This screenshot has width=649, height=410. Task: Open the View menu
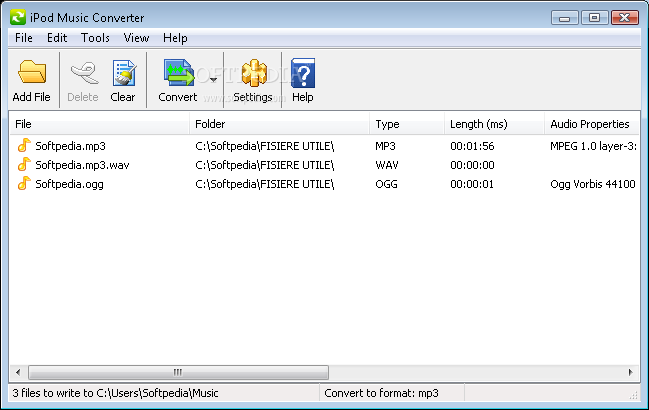pos(136,38)
